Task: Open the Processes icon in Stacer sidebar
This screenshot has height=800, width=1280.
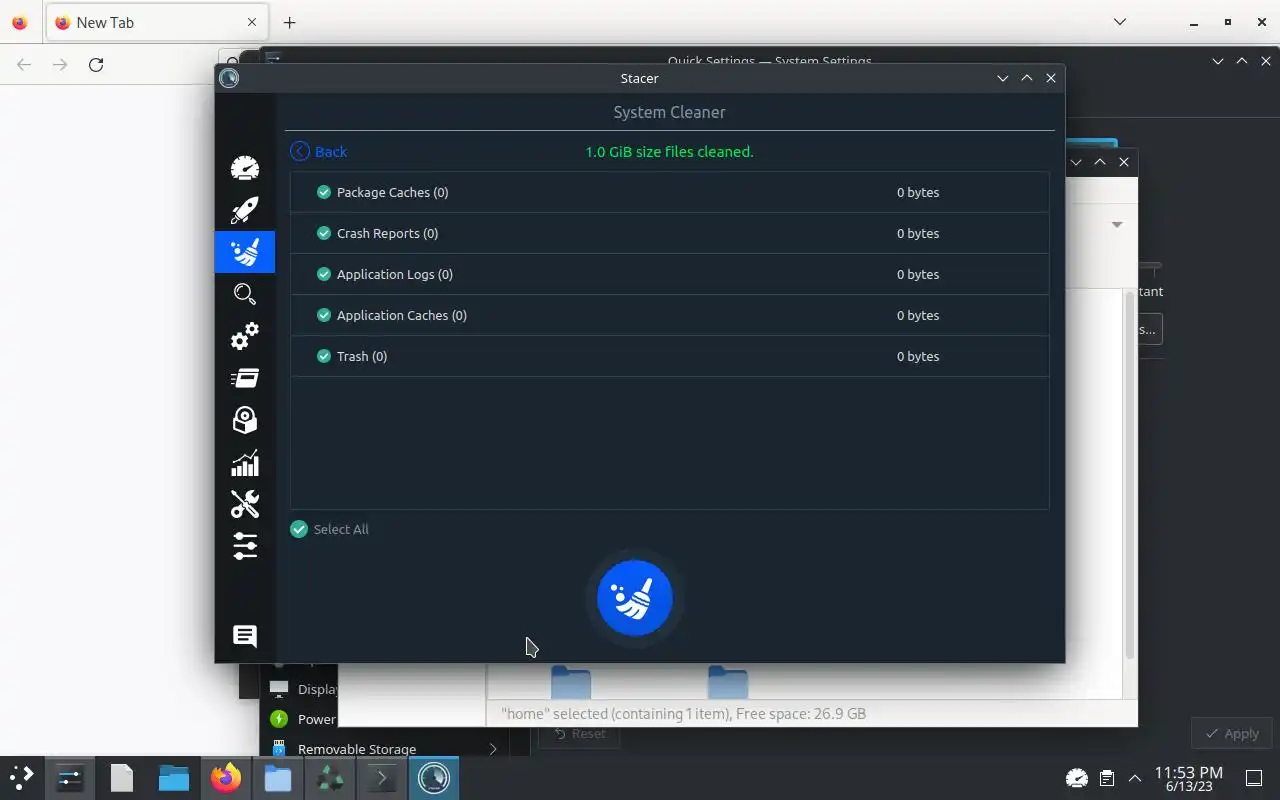Action: tap(245, 378)
